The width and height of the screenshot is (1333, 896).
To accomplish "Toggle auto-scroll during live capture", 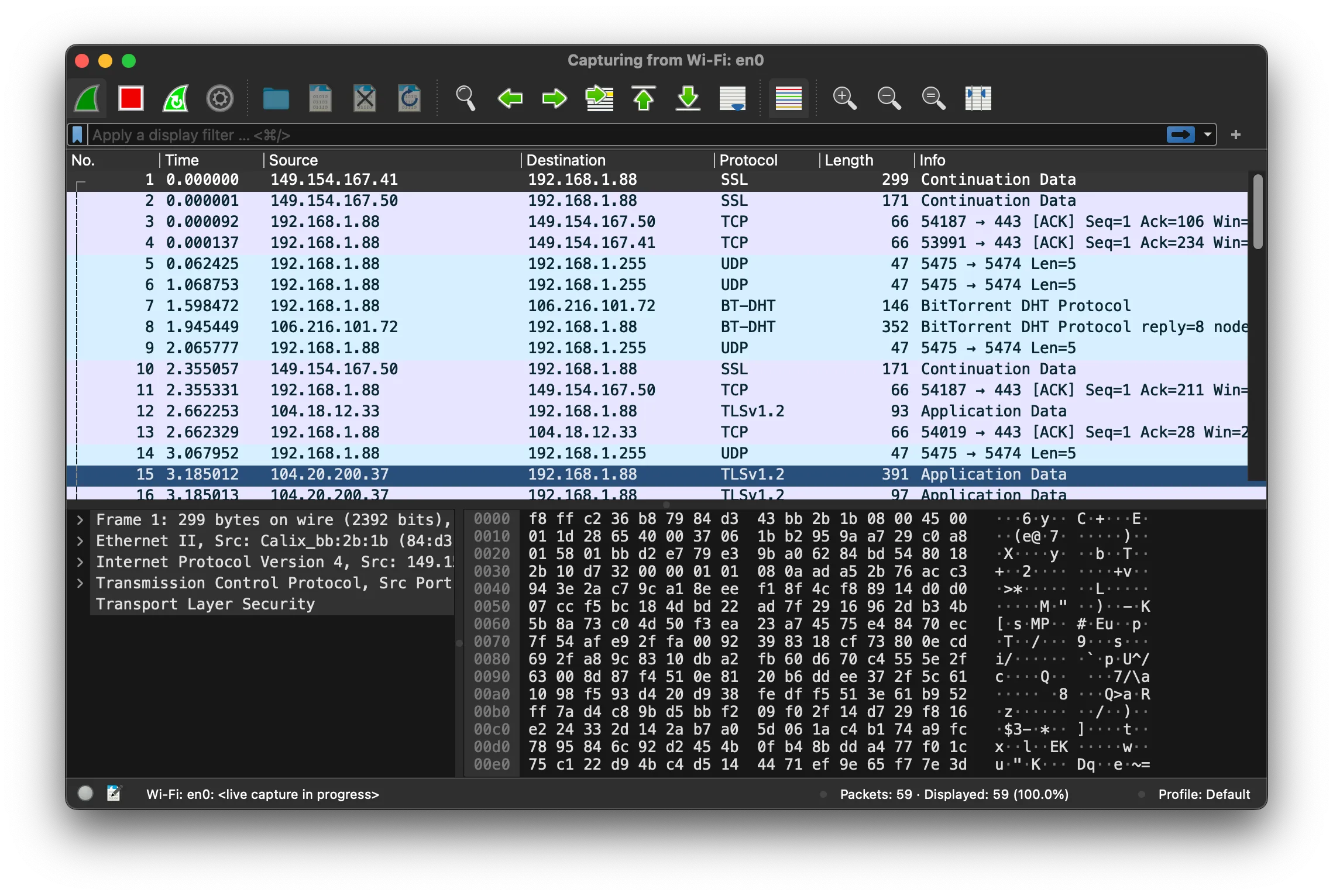I will tap(732, 98).
